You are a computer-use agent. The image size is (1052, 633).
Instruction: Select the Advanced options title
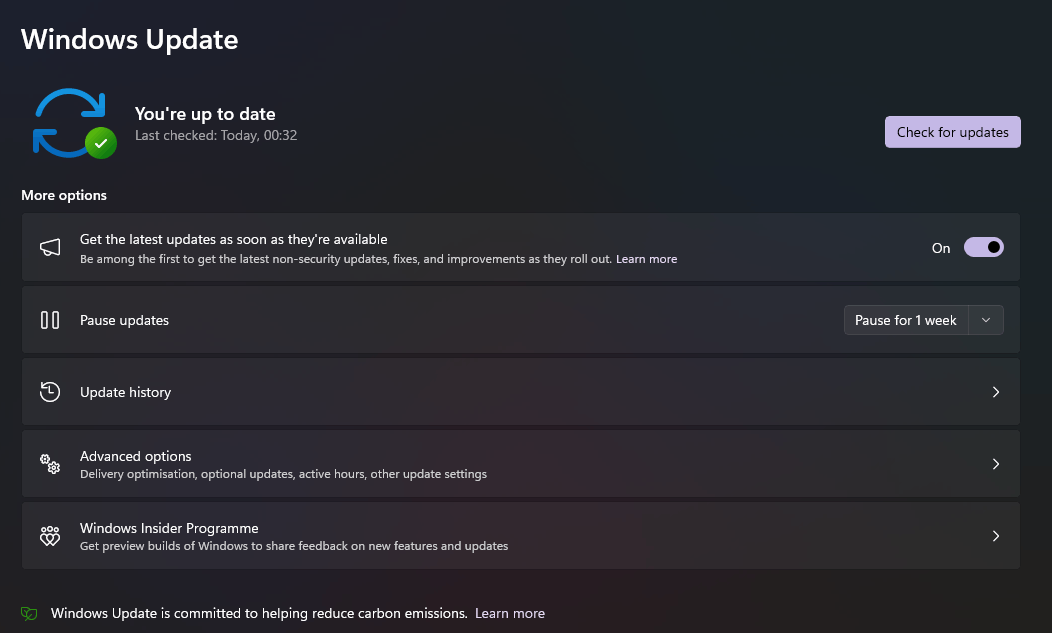[x=136, y=456]
